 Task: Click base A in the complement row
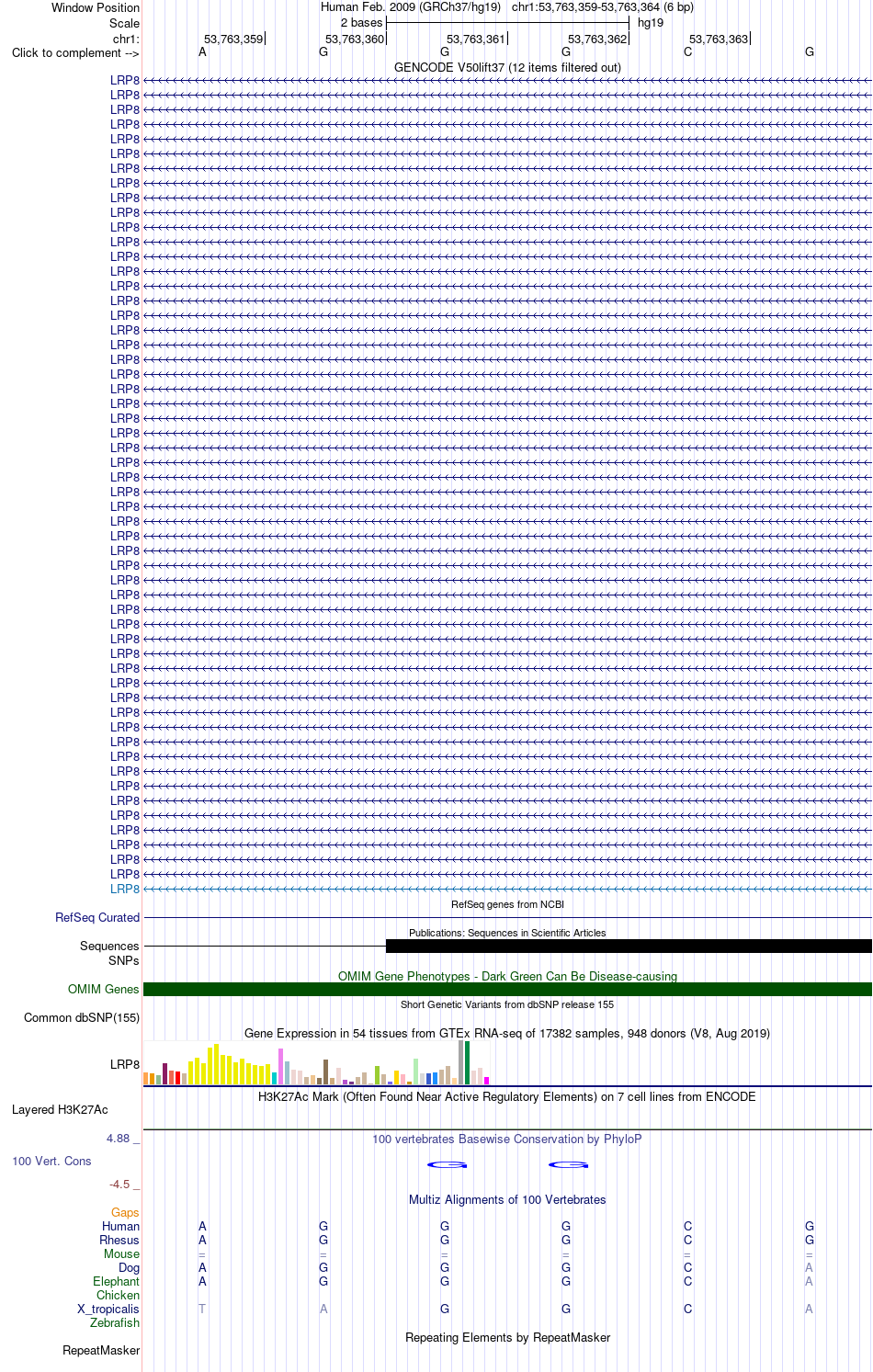point(202,51)
